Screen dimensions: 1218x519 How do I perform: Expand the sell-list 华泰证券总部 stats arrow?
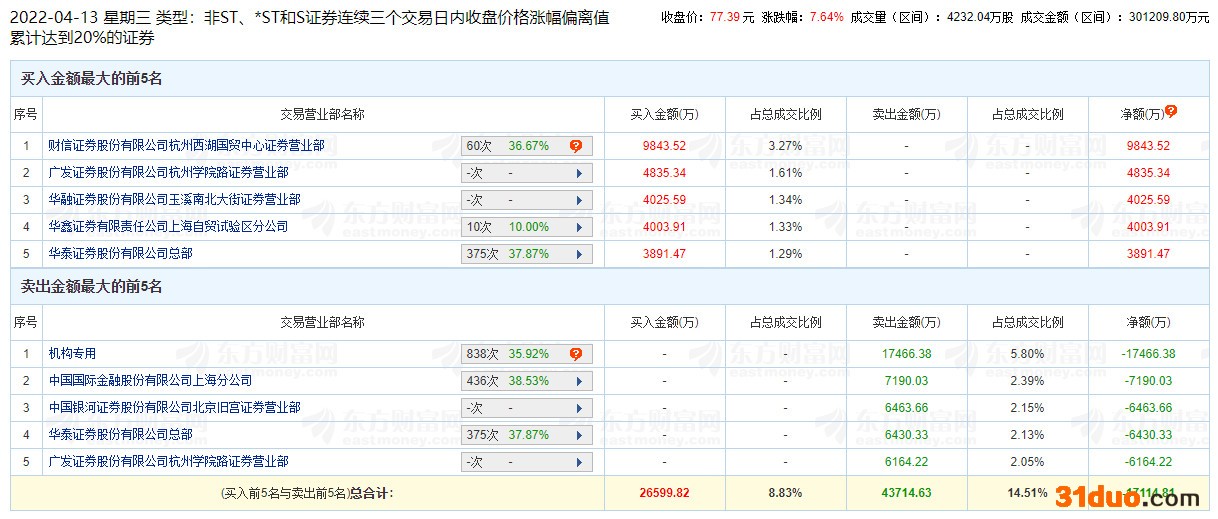point(579,435)
